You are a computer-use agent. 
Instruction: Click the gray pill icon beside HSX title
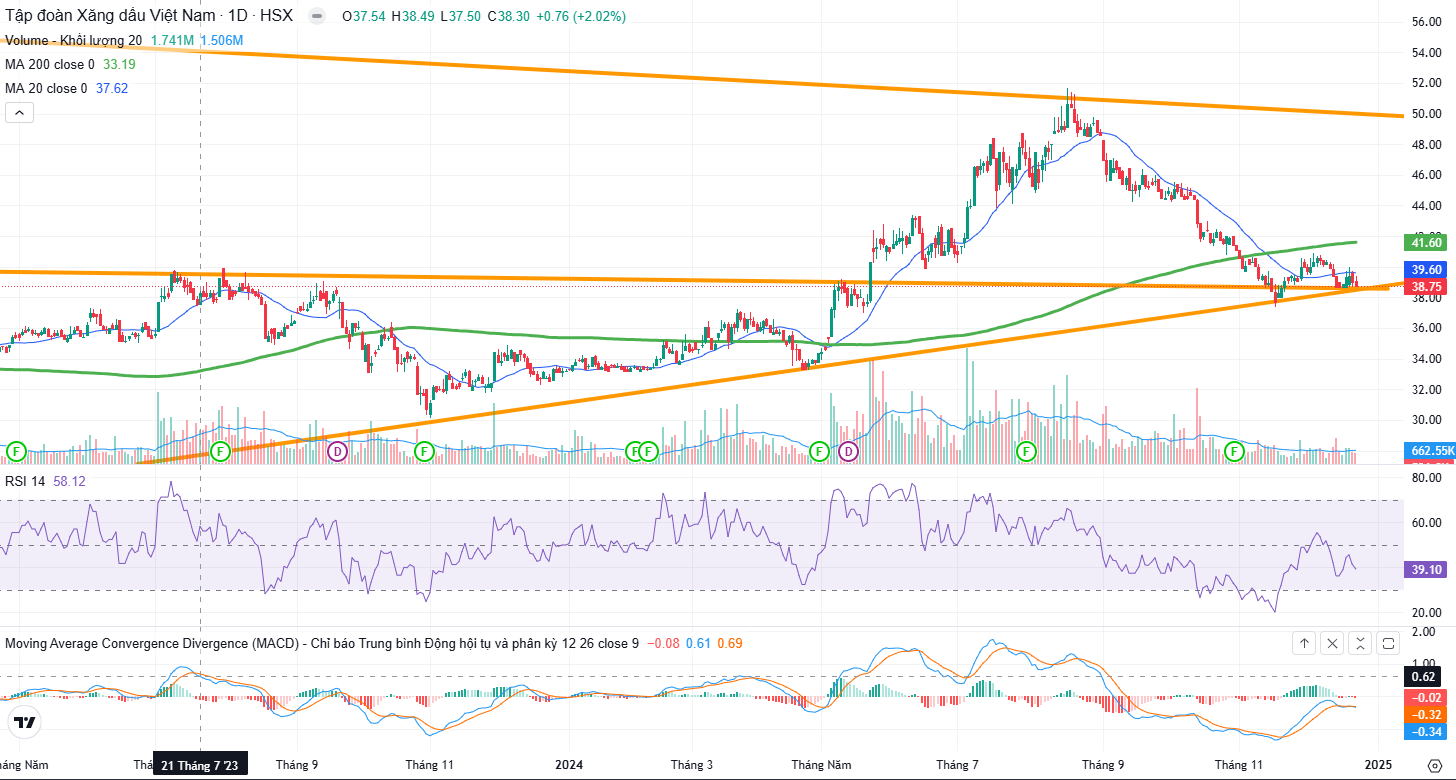317,17
